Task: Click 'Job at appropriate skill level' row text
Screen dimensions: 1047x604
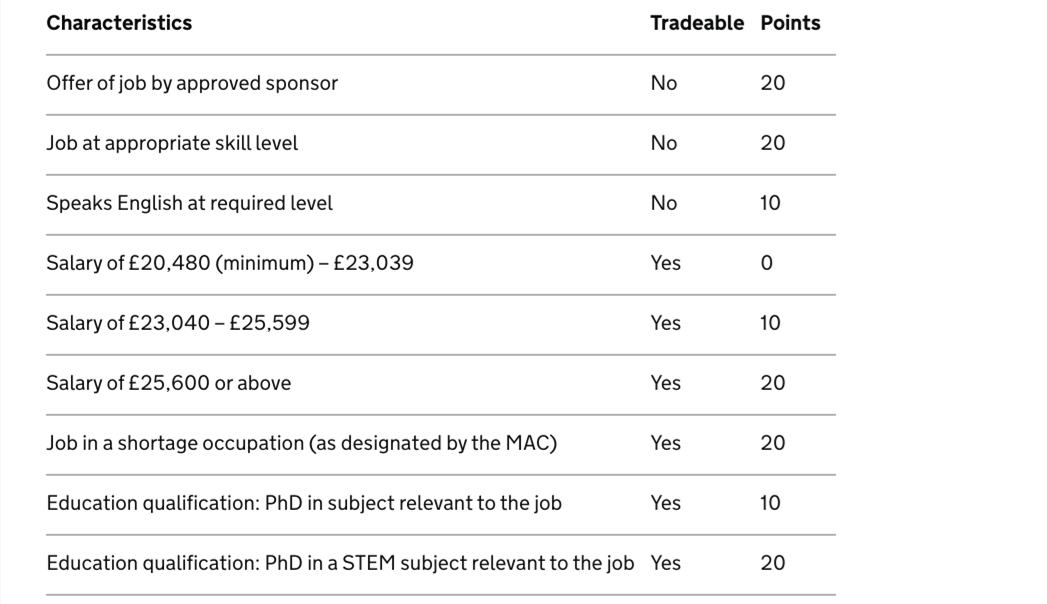Action: click(x=172, y=143)
